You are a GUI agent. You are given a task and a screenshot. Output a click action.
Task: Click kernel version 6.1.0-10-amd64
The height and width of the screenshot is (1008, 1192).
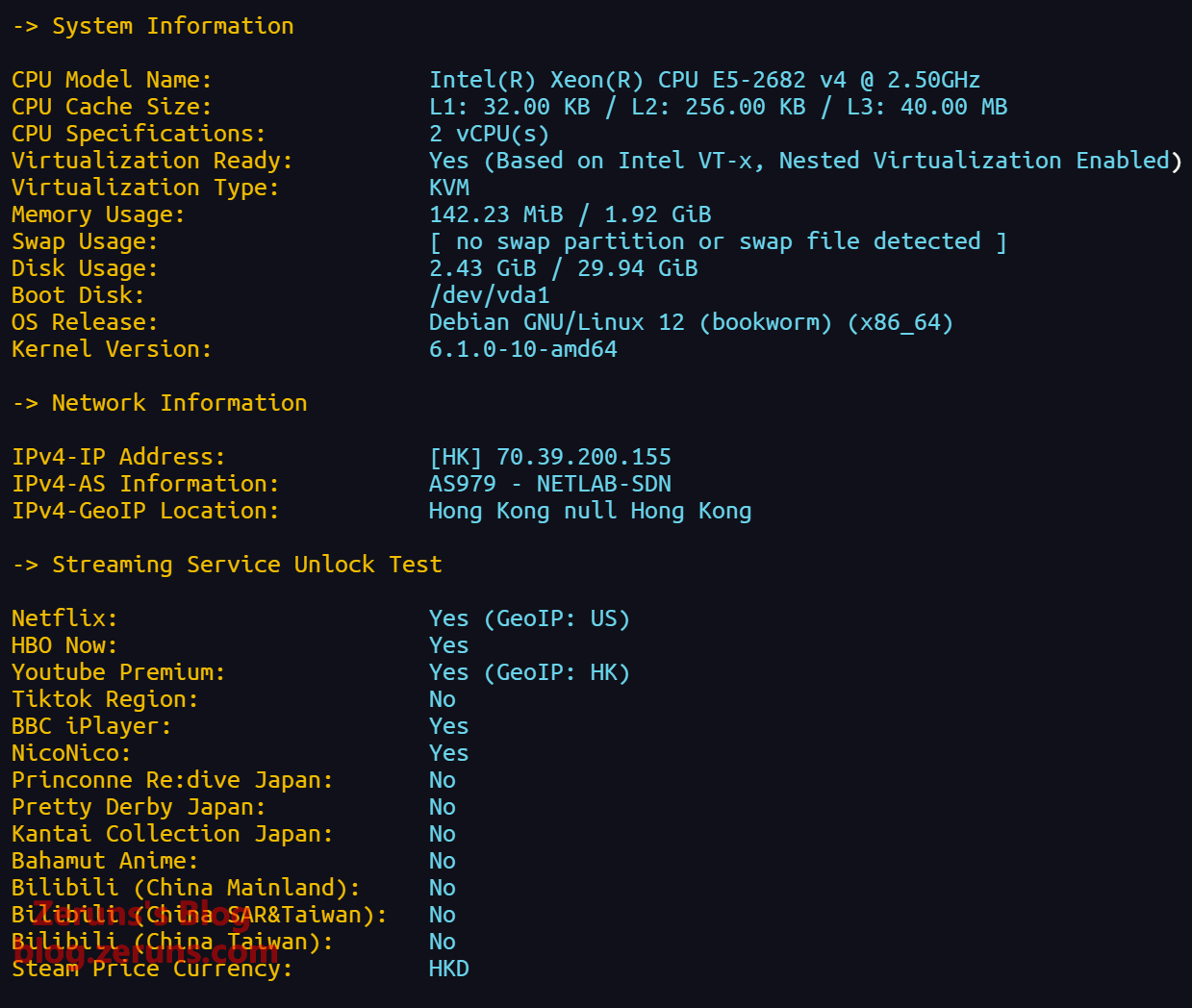[x=522, y=349]
